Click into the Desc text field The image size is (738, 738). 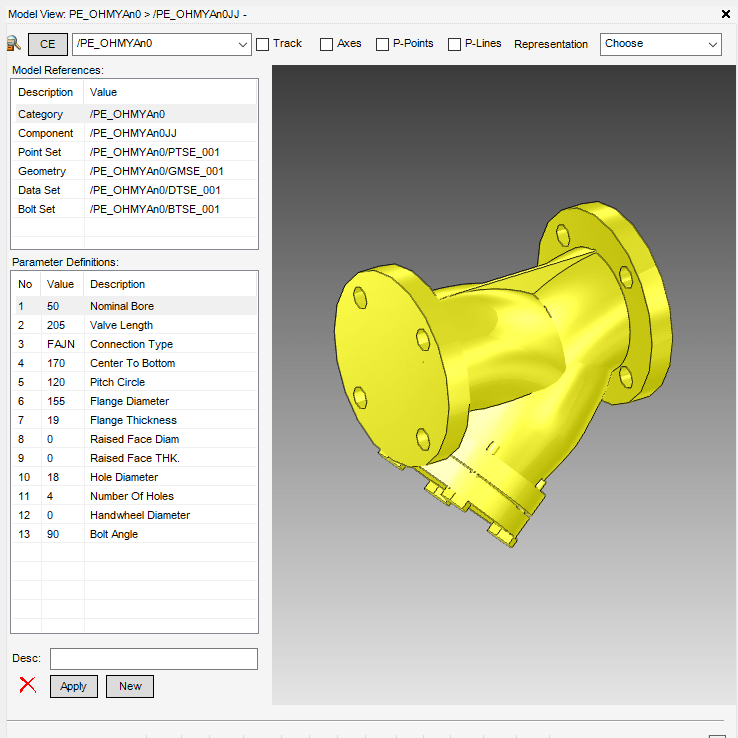click(x=154, y=658)
